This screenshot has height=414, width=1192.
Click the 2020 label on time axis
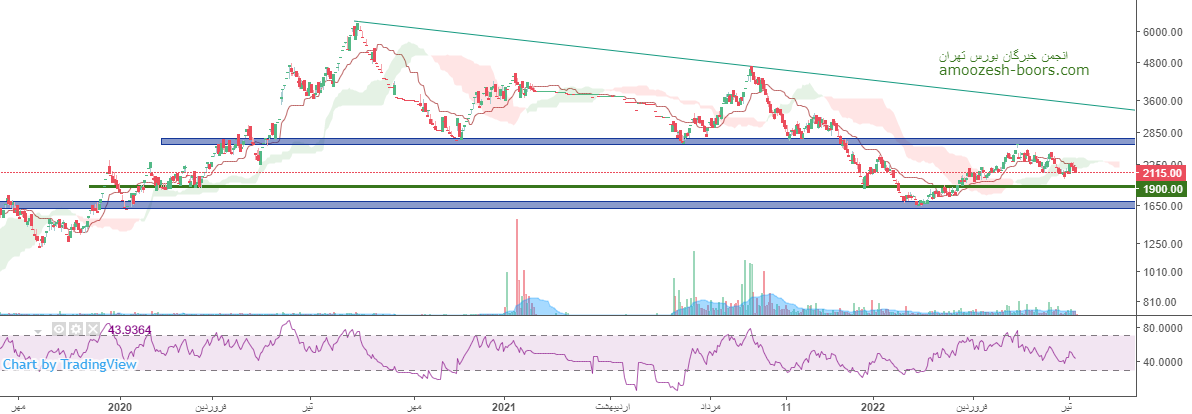120,407
